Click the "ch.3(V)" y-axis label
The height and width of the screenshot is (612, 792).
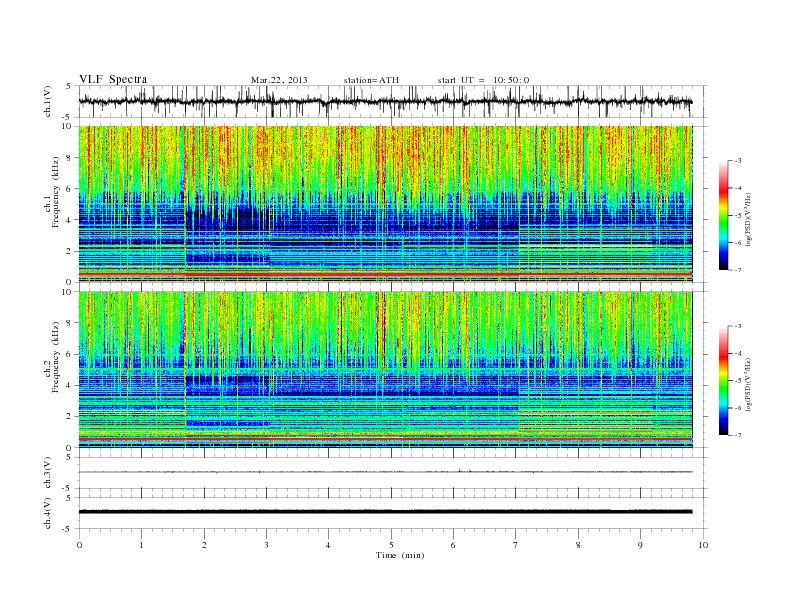(x=48, y=473)
